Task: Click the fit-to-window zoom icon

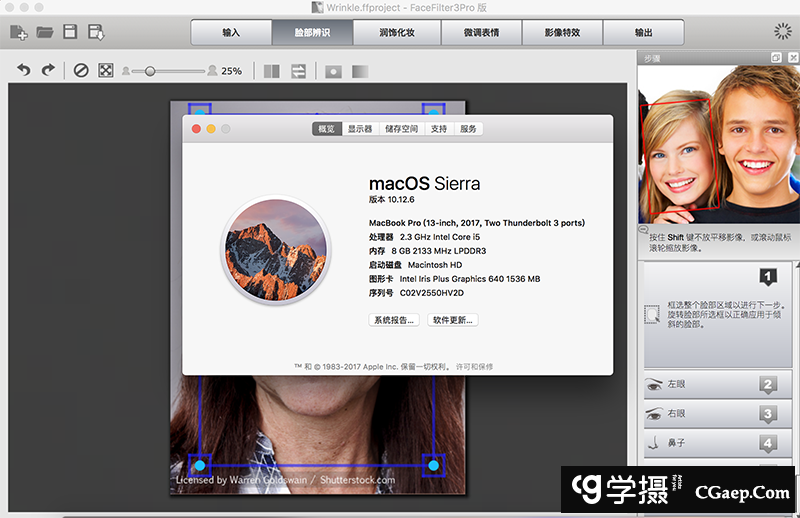Action: (x=105, y=71)
